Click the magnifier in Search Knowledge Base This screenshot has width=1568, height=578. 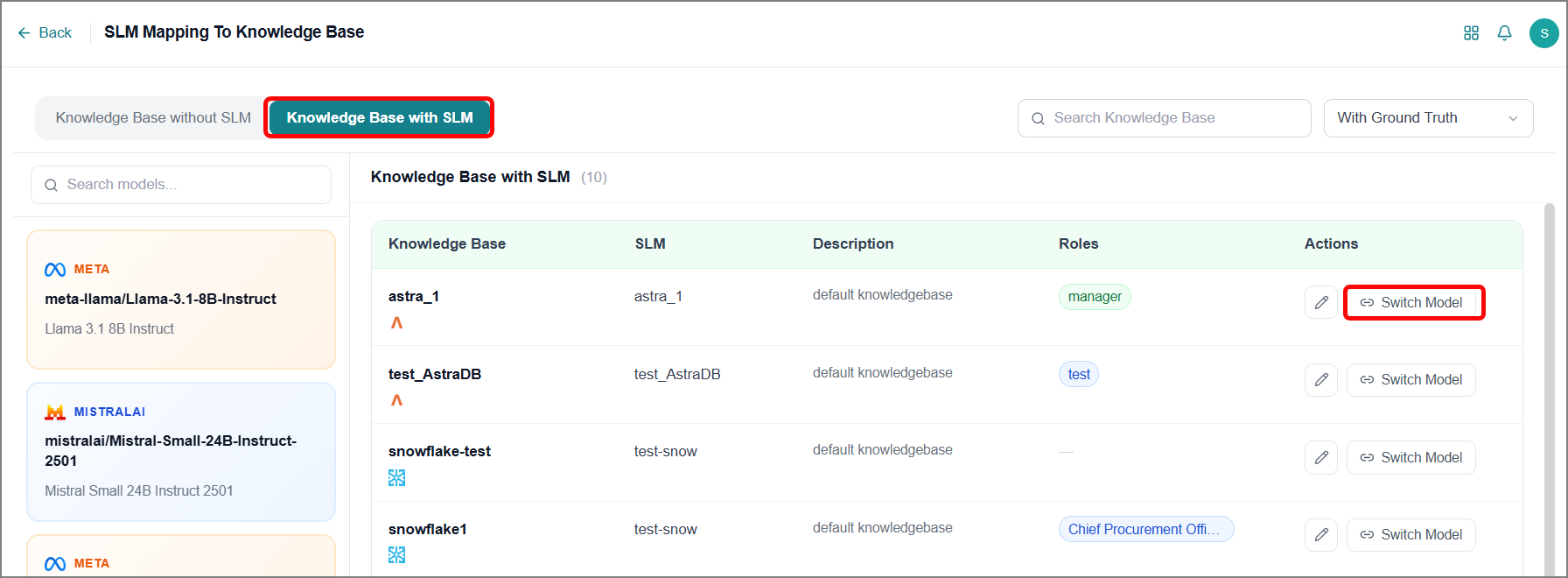(x=1038, y=118)
